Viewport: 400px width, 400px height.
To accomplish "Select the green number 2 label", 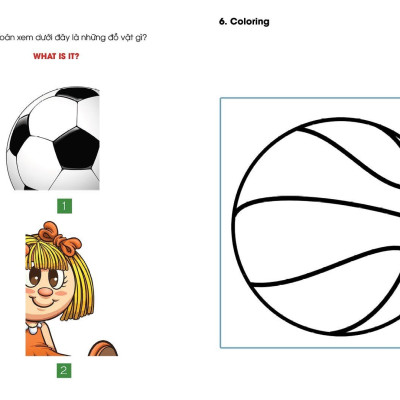I will tap(64, 370).
